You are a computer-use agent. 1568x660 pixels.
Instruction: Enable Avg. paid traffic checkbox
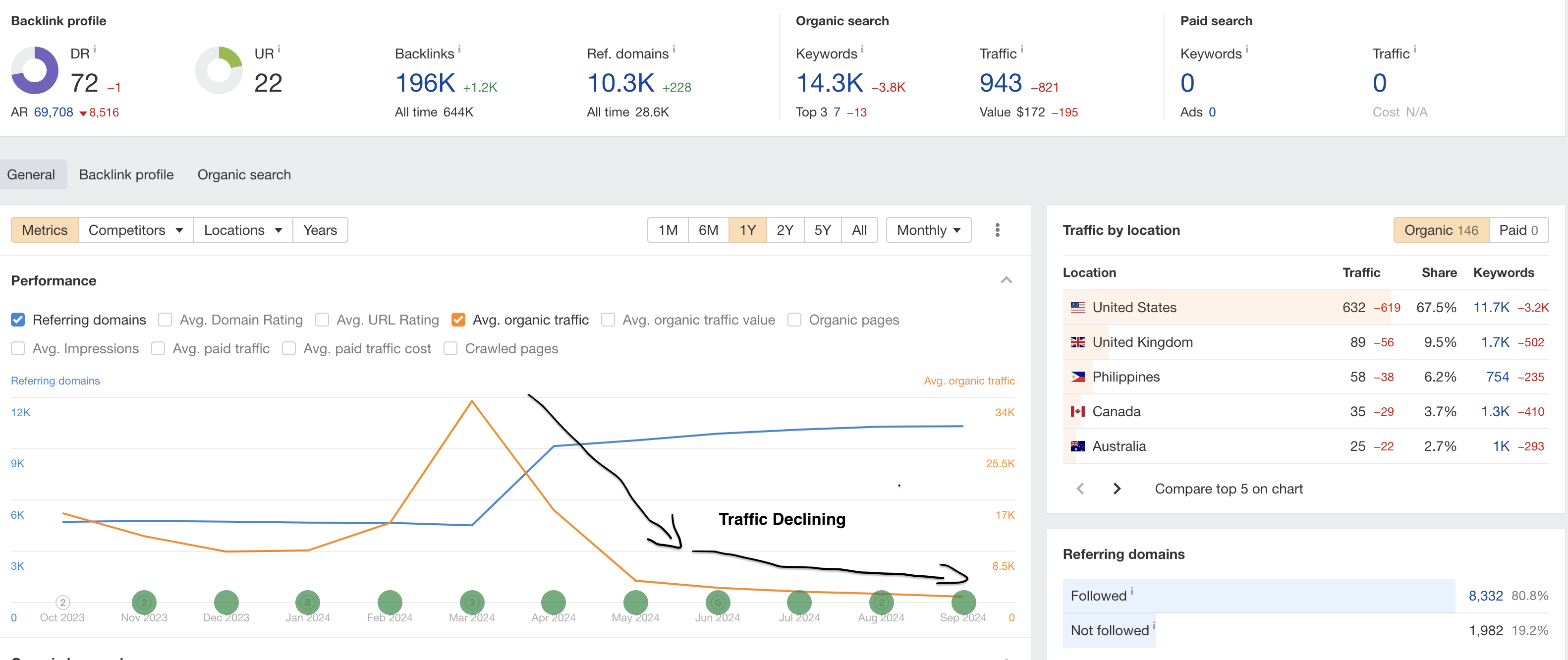(158, 348)
